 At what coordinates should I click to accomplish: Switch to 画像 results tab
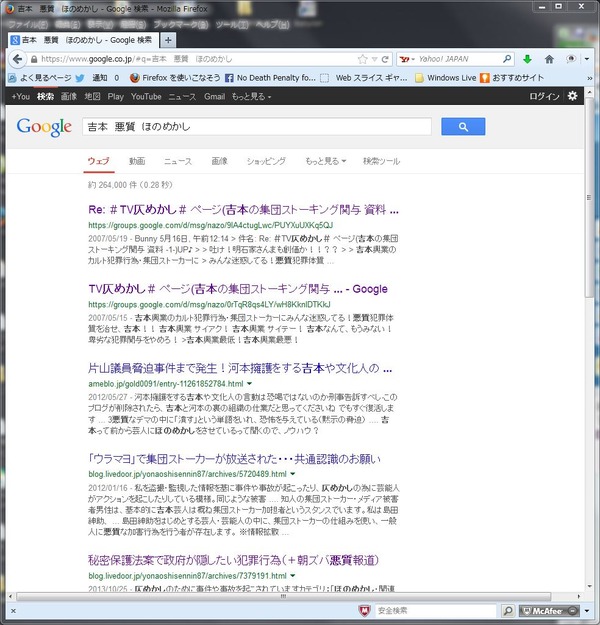point(219,161)
